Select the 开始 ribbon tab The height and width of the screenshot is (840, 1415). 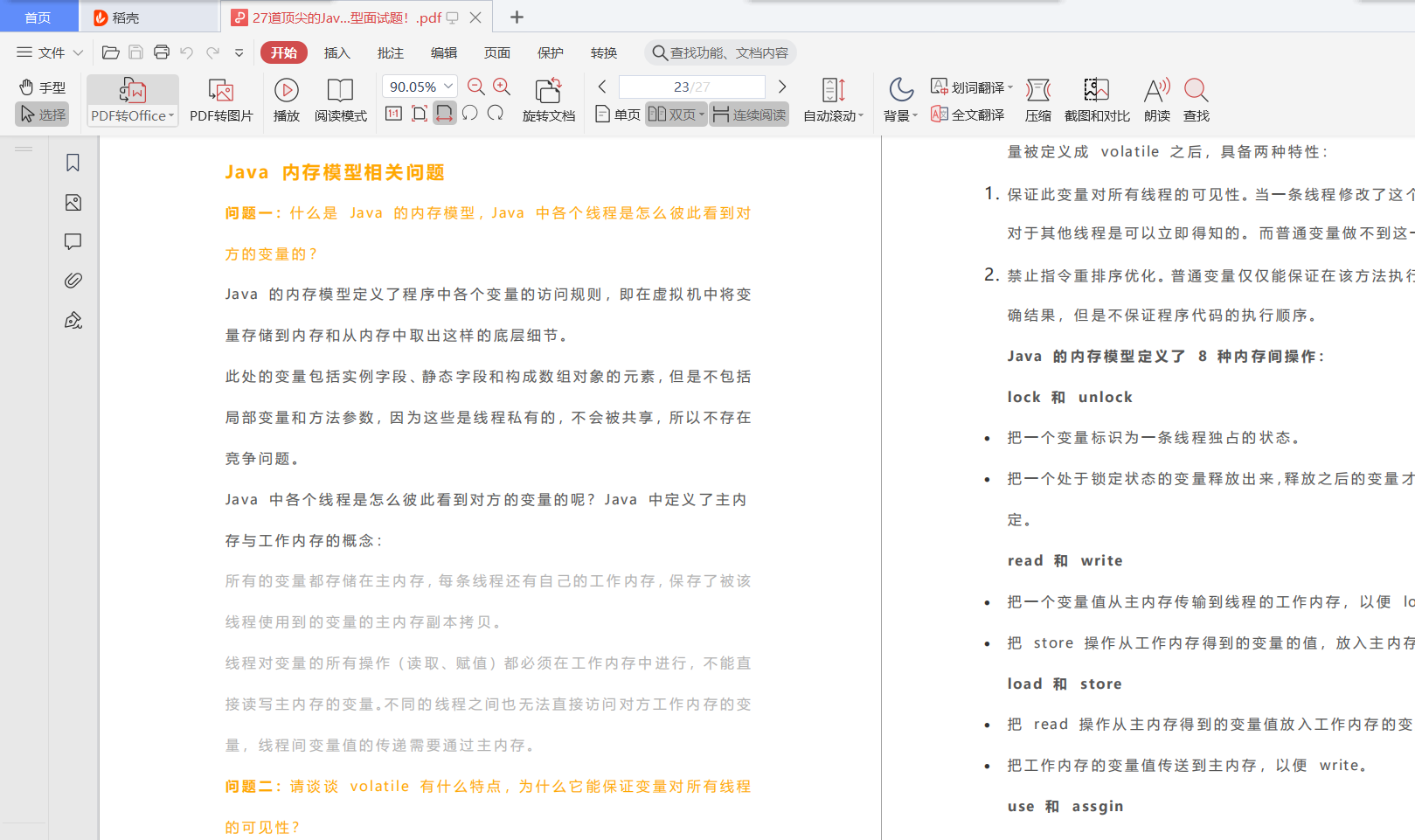point(284,52)
